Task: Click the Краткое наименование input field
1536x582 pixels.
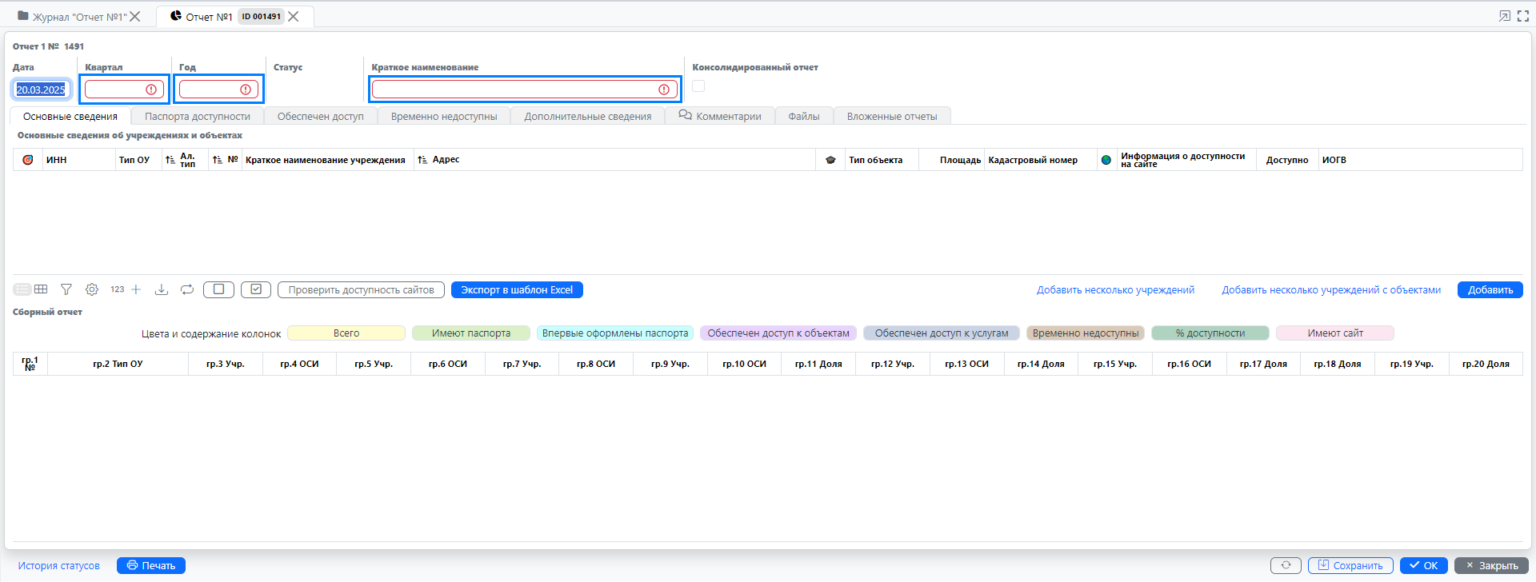Action: [x=515, y=89]
